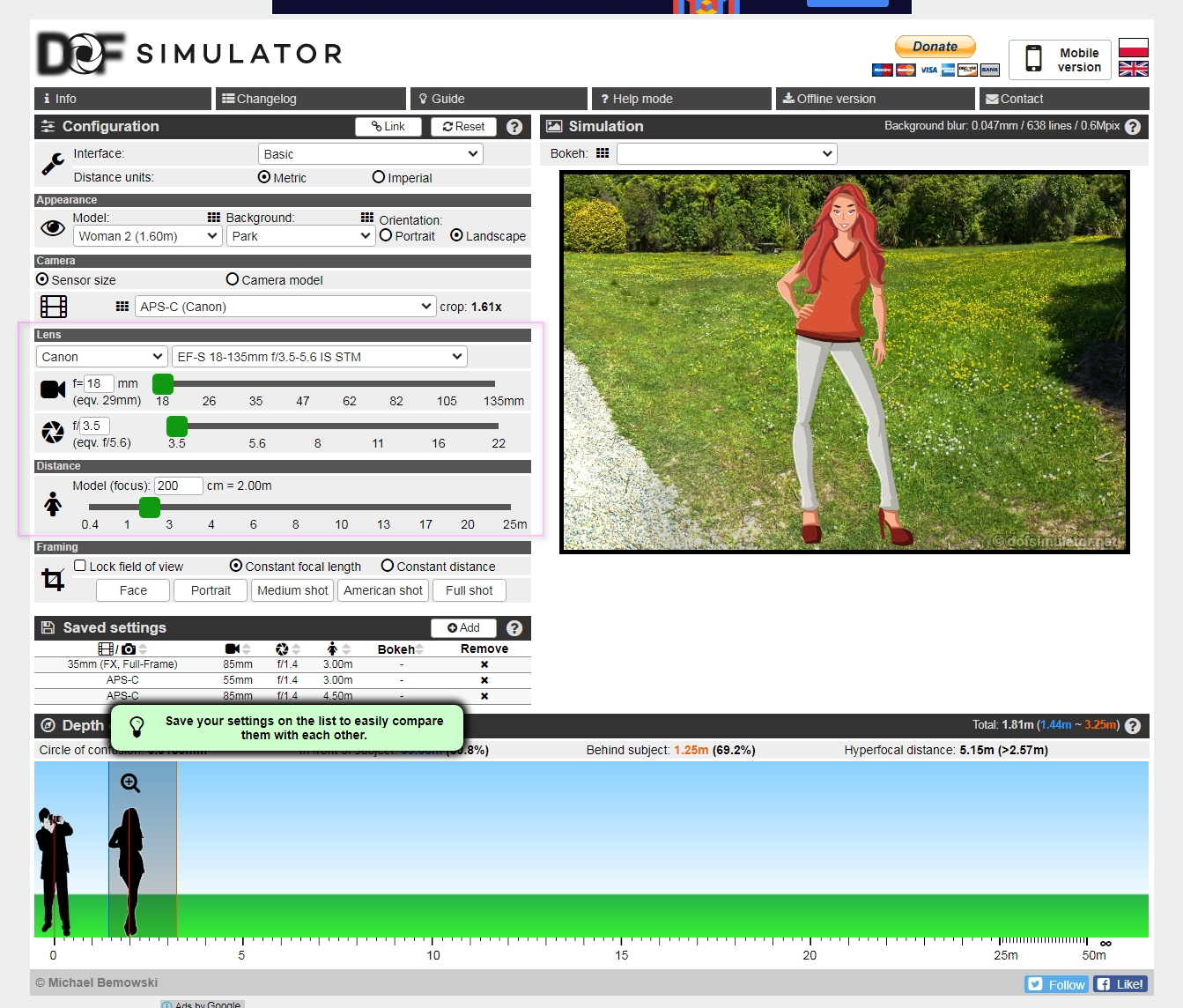Open the Bokeh grid picker icon
Image resolution: width=1183 pixels, height=1008 pixels.
(x=603, y=153)
